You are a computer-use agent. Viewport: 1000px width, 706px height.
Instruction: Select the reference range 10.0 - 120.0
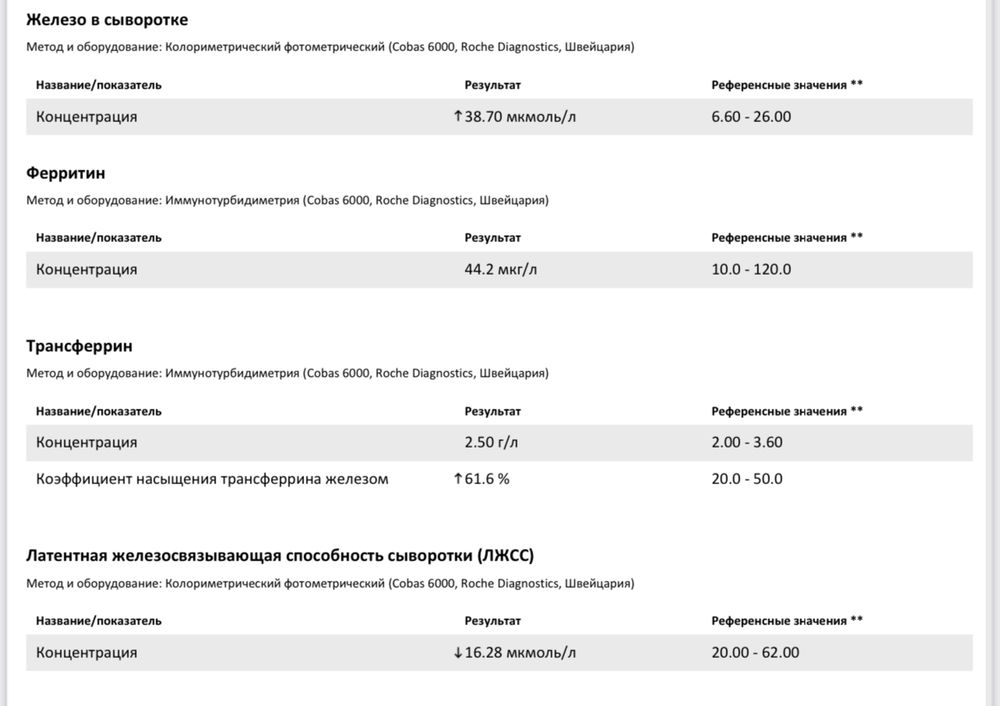pyautogui.click(x=751, y=269)
